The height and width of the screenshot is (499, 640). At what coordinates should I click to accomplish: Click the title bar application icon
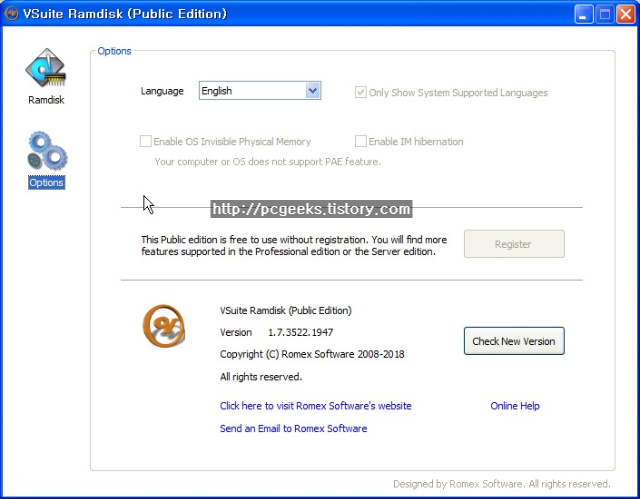point(11,13)
